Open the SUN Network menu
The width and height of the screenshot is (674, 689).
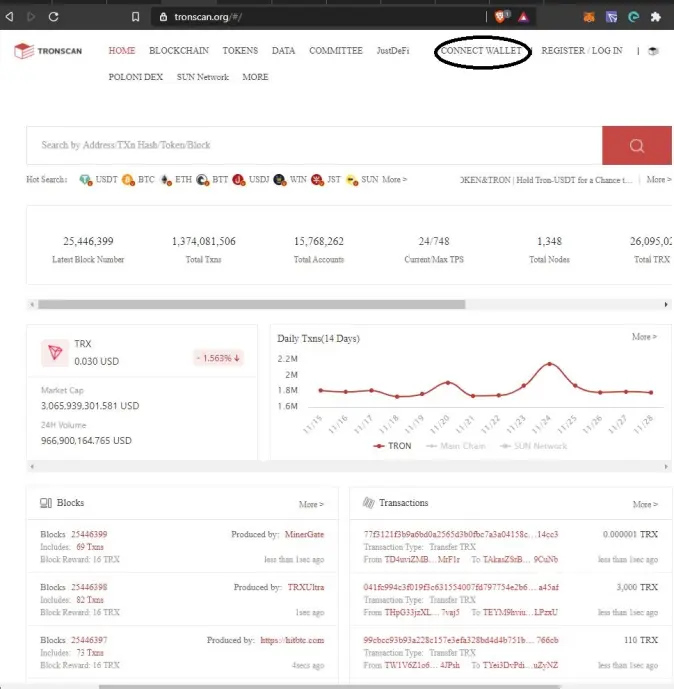203,77
